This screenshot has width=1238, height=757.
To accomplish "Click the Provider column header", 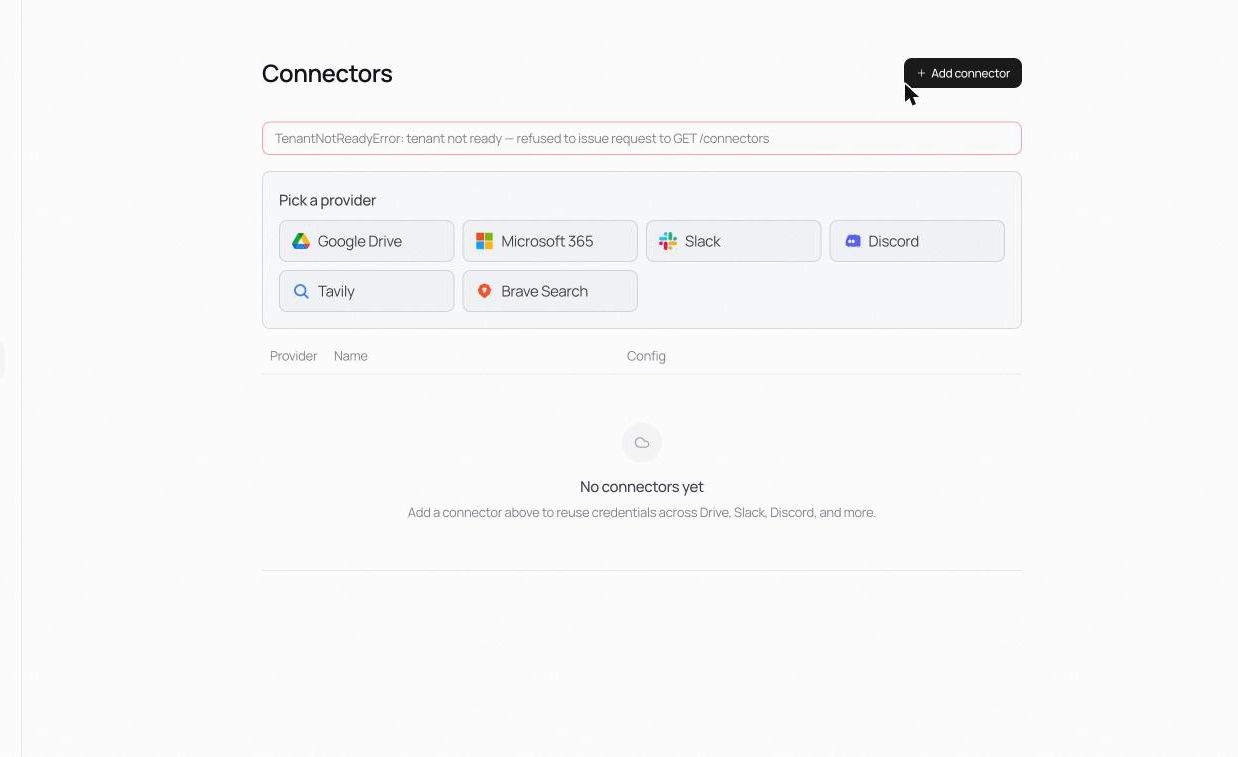I will tap(293, 356).
